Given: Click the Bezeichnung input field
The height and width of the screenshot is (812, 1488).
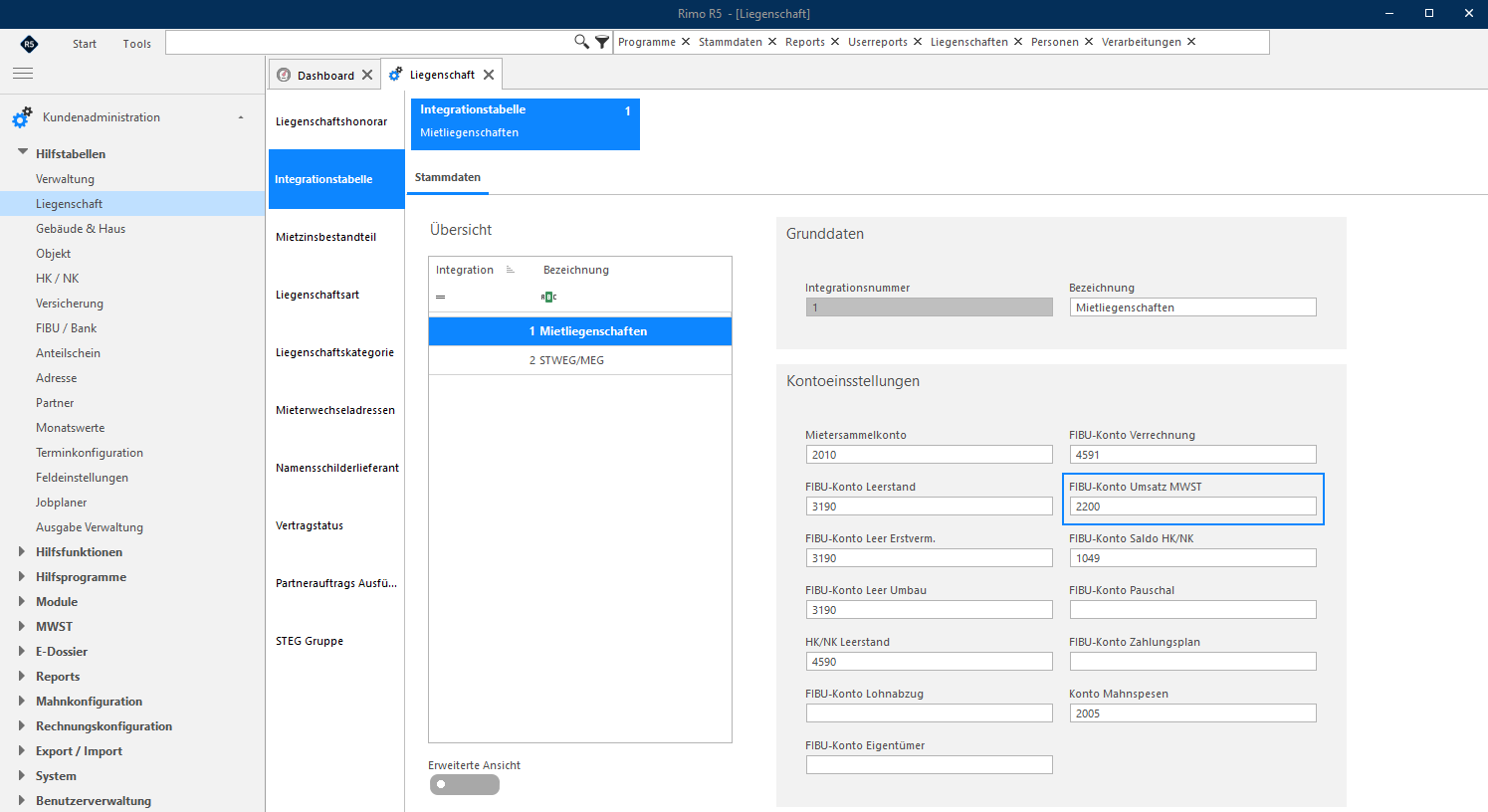Looking at the screenshot, I should (x=1192, y=307).
